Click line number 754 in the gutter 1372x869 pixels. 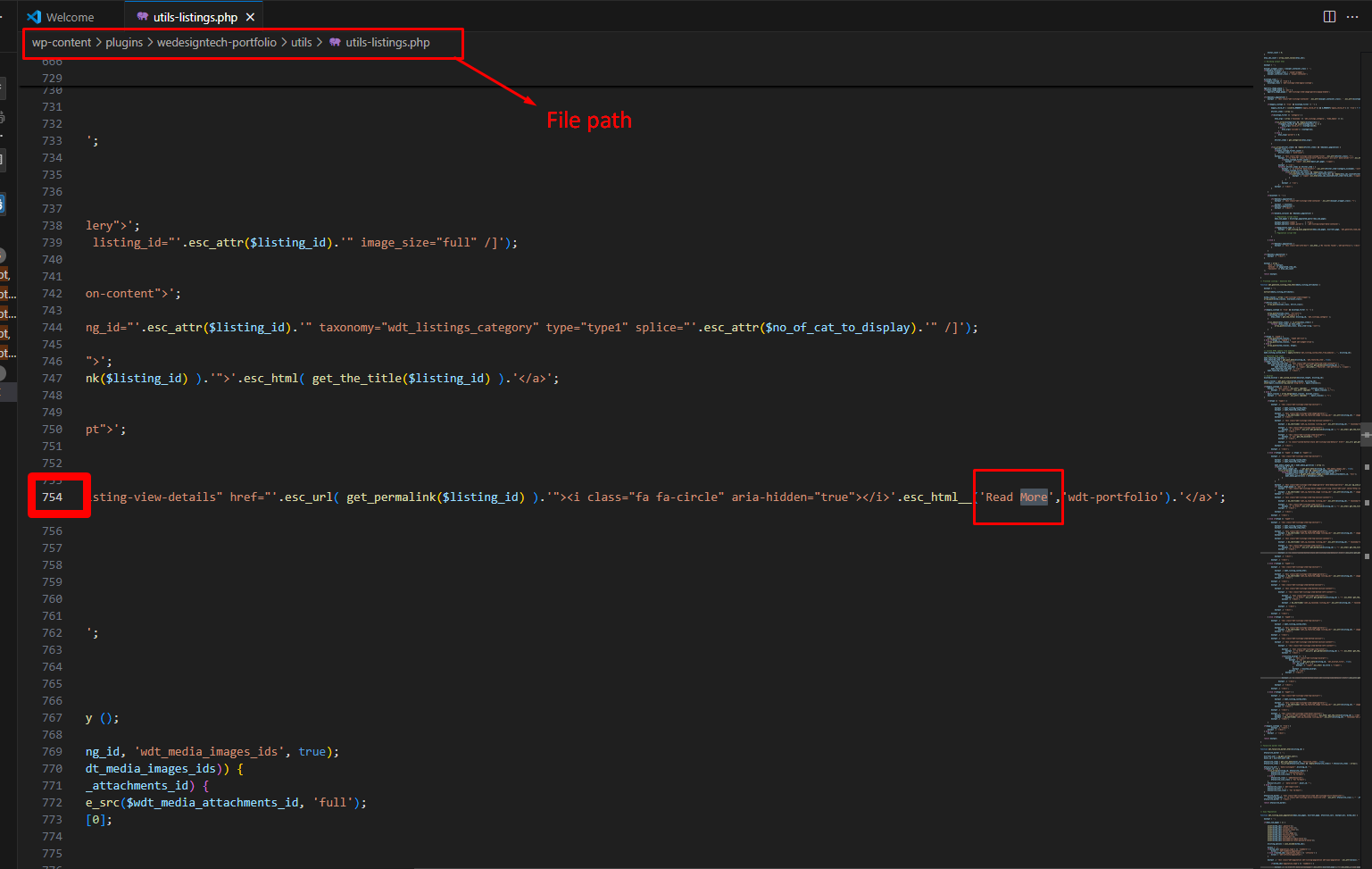click(x=53, y=497)
